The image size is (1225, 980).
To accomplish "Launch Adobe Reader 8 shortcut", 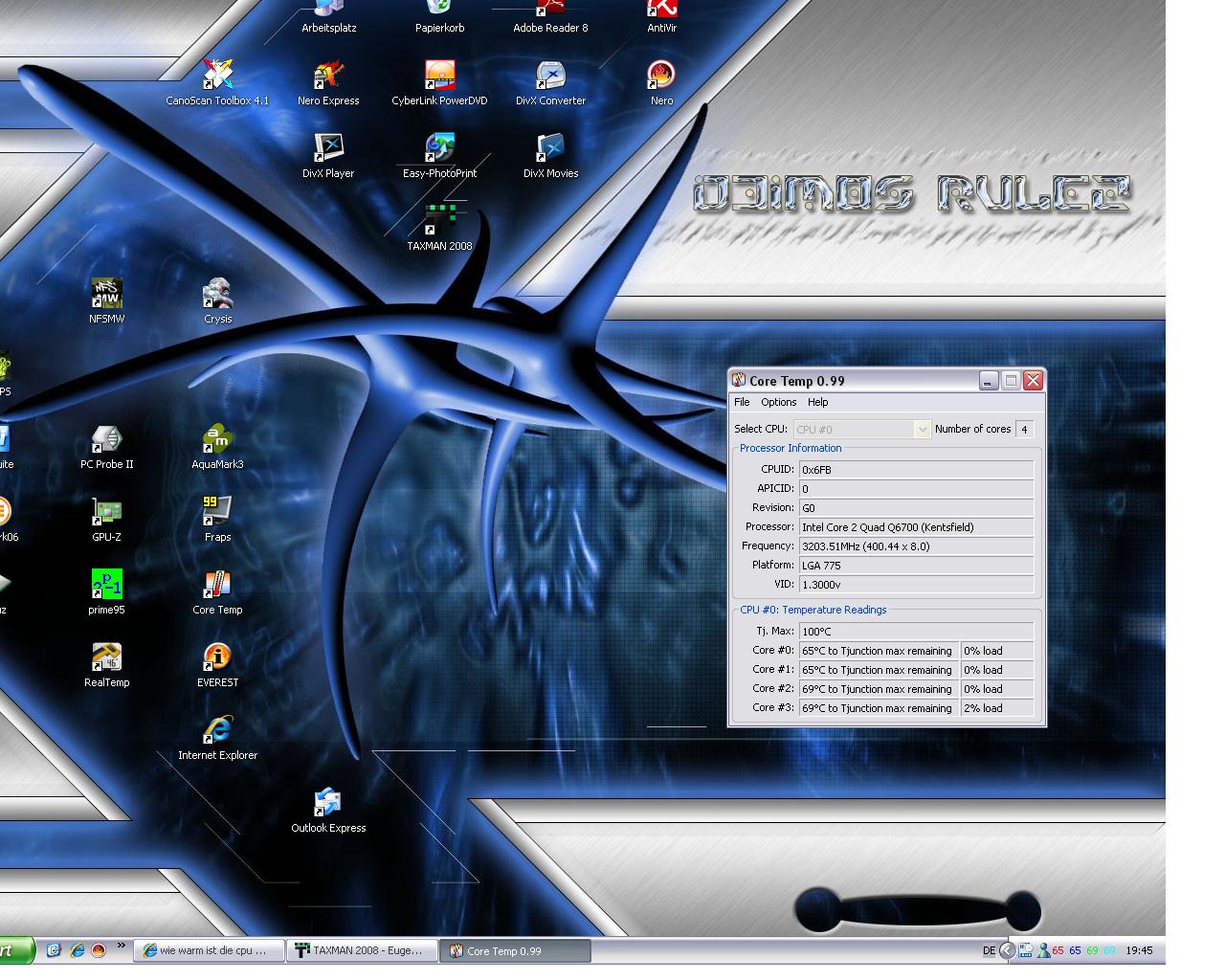I will click(550, 16).
